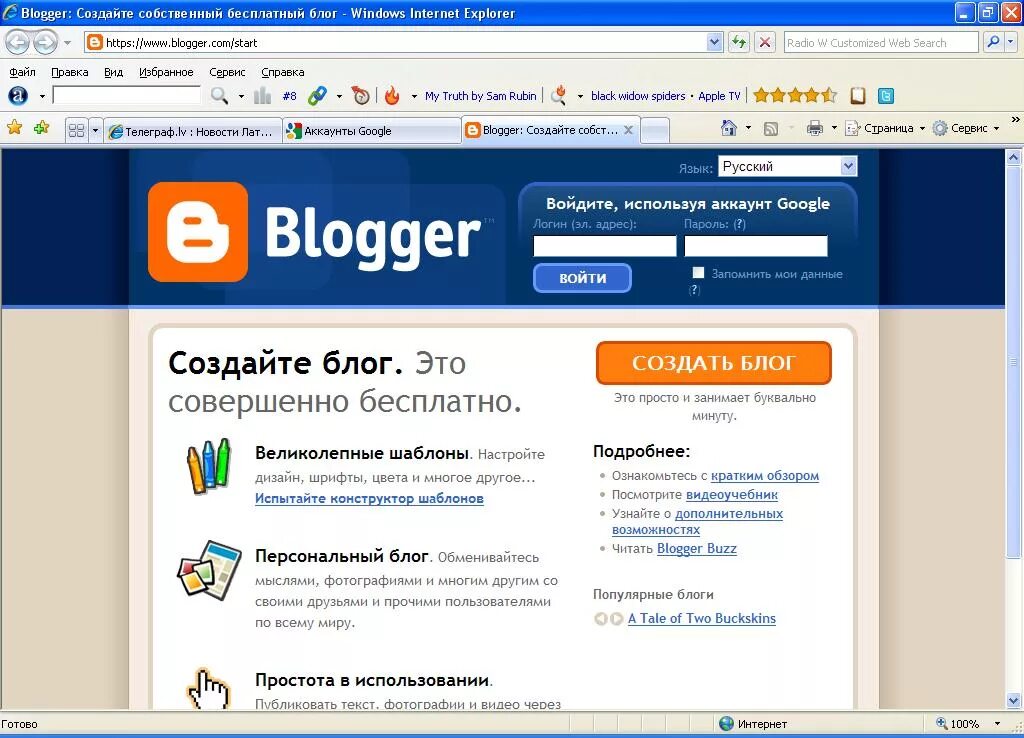Open 'A Tale of Two Buckskins' blog link
Image resolution: width=1024 pixels, height=738 pixels.
pos(702,618)
